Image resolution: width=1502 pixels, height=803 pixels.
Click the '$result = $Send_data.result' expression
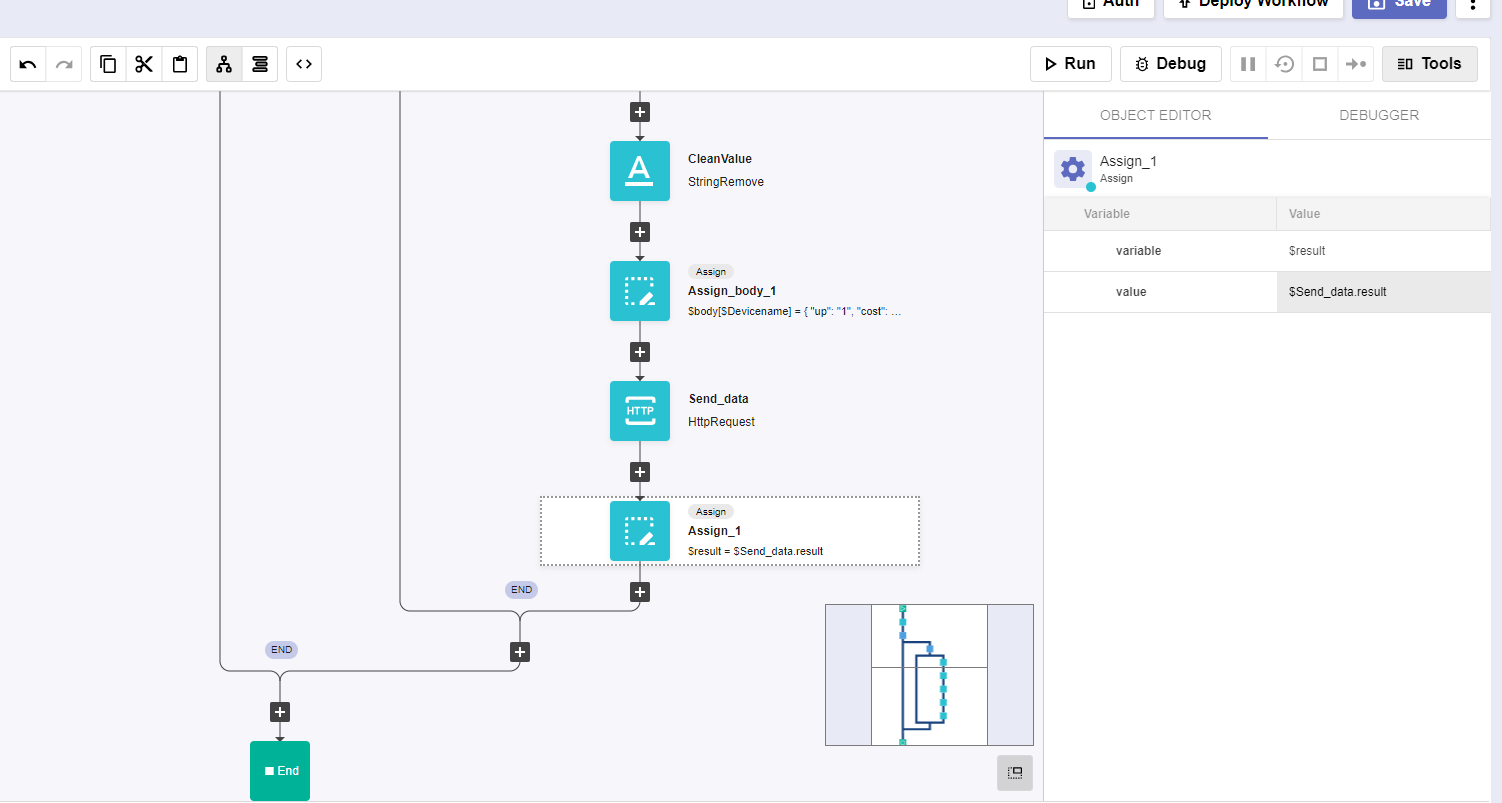tap(755, 551)
